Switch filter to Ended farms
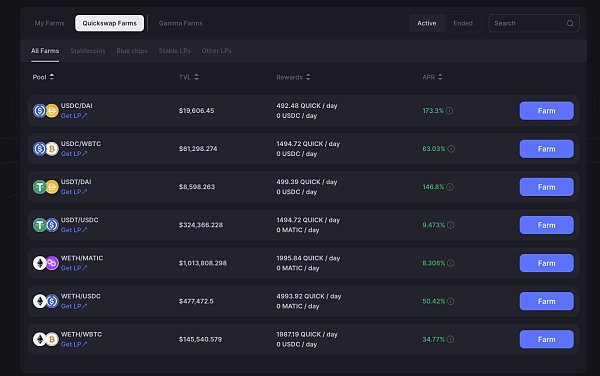Viewport: 600px width, 376px height. [x=463, y=23]
